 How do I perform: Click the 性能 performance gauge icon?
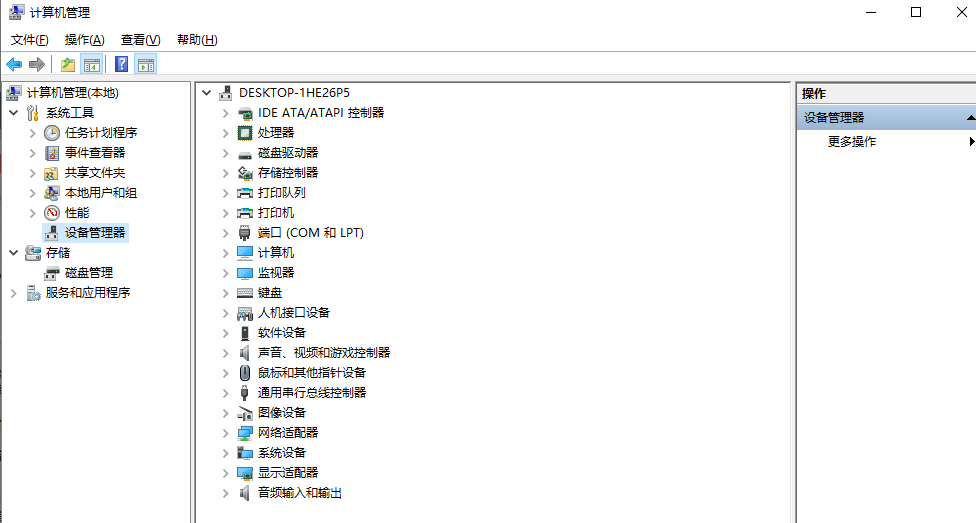(x=52, y=213)
